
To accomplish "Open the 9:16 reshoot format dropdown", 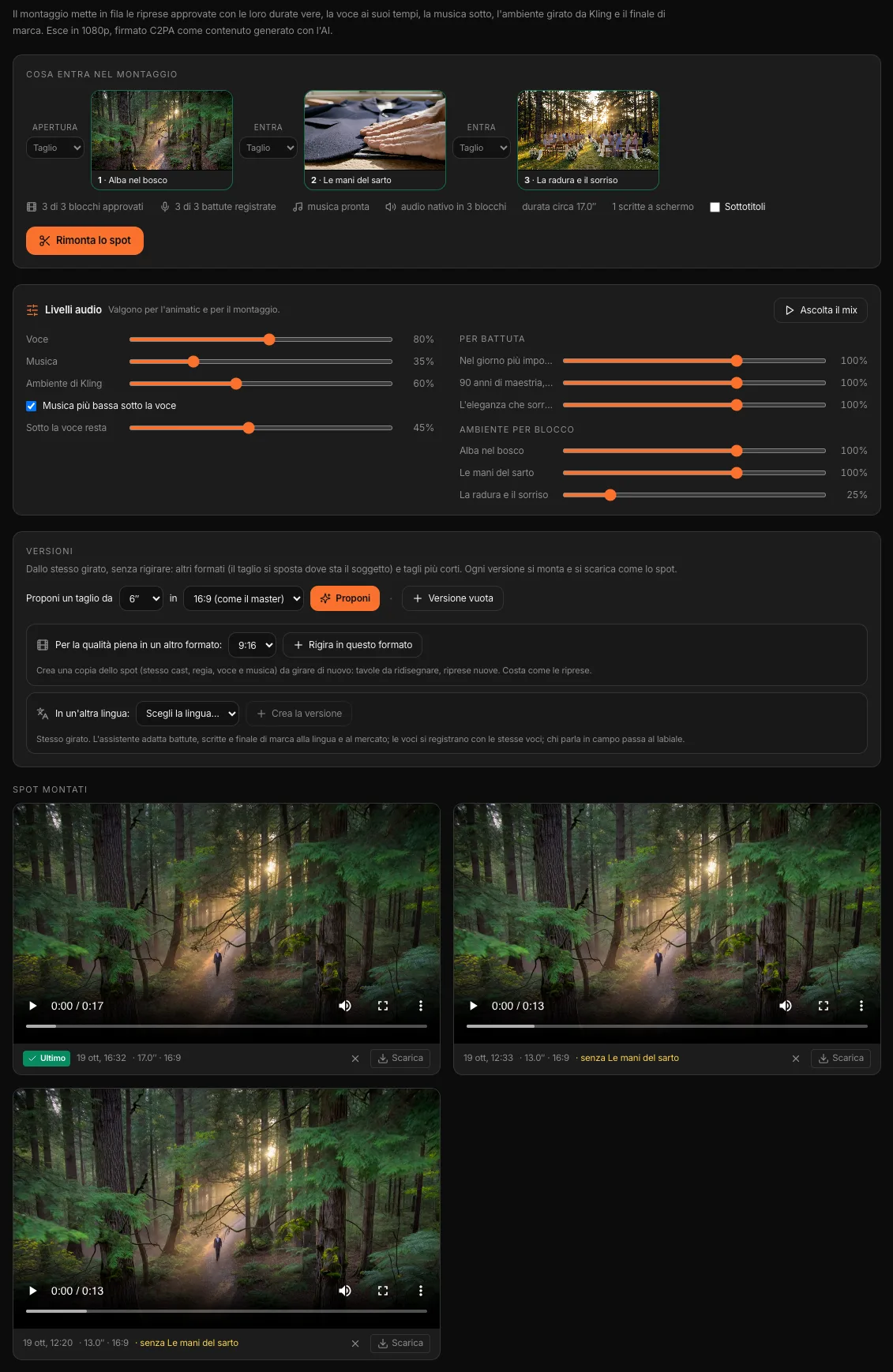I will point(252,645).
